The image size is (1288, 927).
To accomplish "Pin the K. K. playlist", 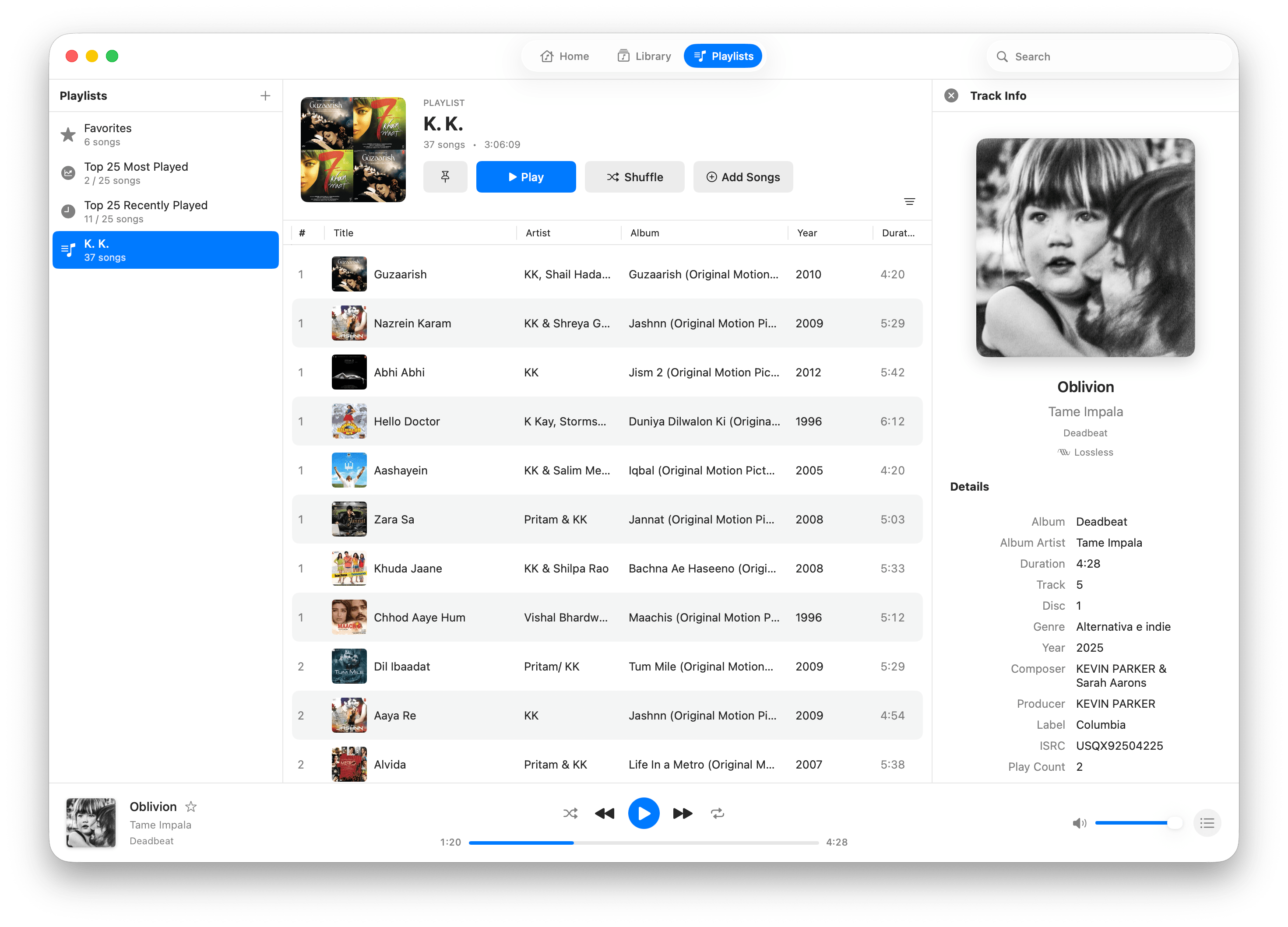I will coord(445,177).
